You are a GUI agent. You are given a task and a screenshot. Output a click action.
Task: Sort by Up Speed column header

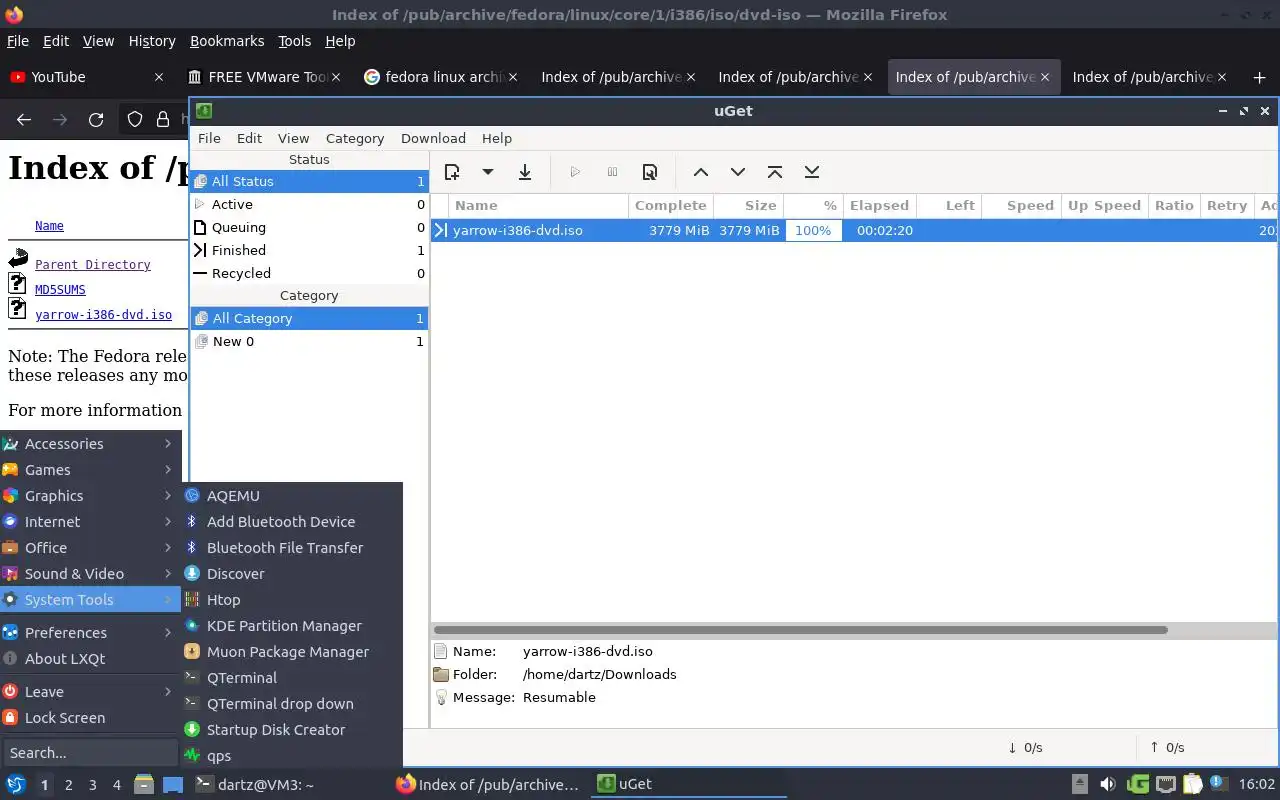point(1104,205)
